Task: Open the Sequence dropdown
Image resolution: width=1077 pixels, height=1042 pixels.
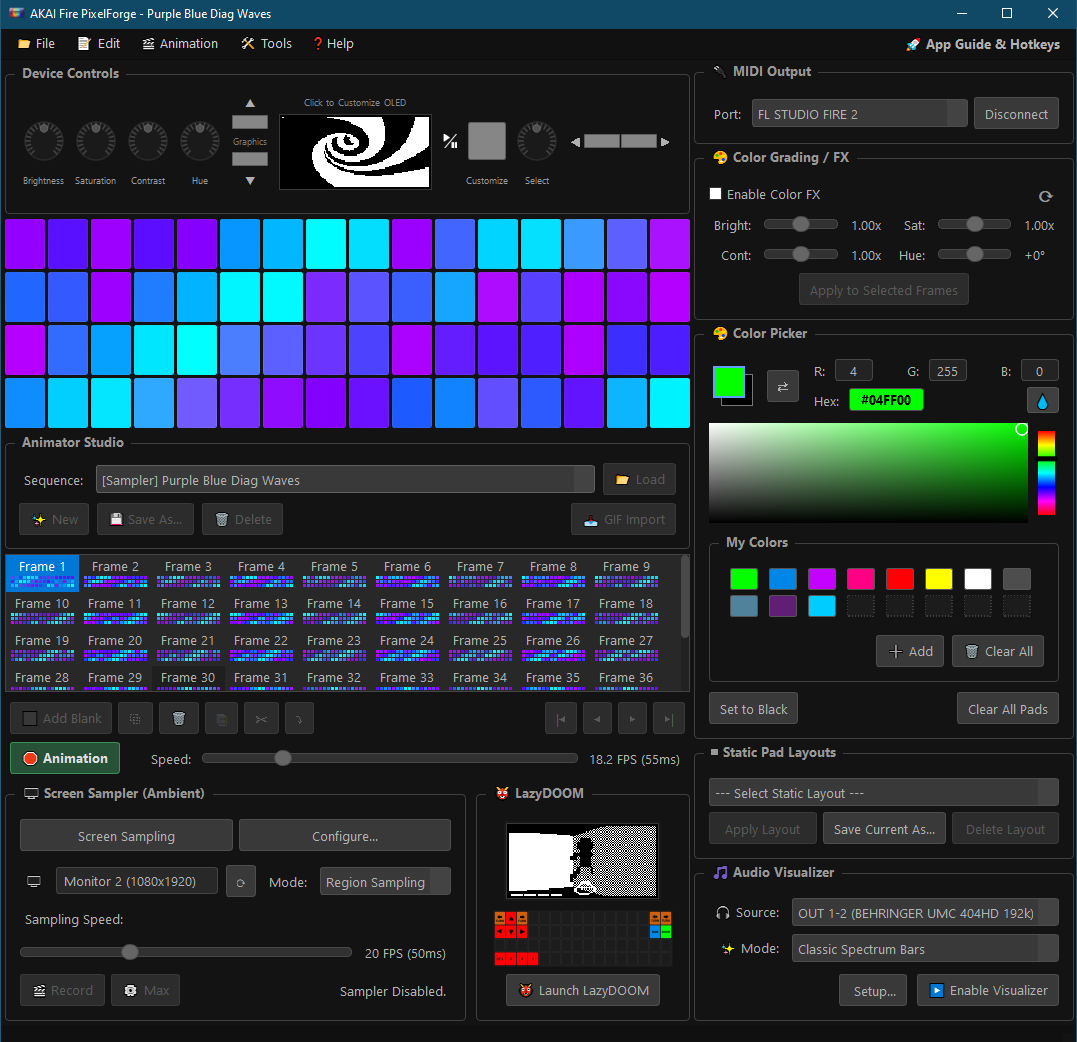Action: 345,479
